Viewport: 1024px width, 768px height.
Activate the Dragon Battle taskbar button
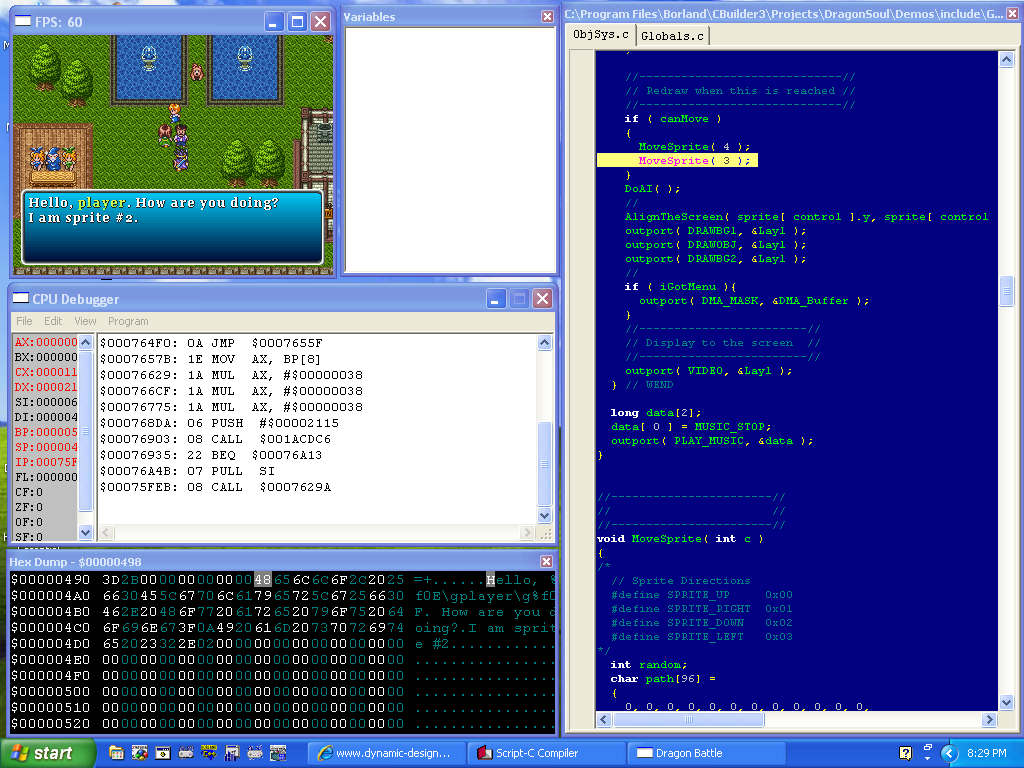pyautogui.click(x=688, y=753)
